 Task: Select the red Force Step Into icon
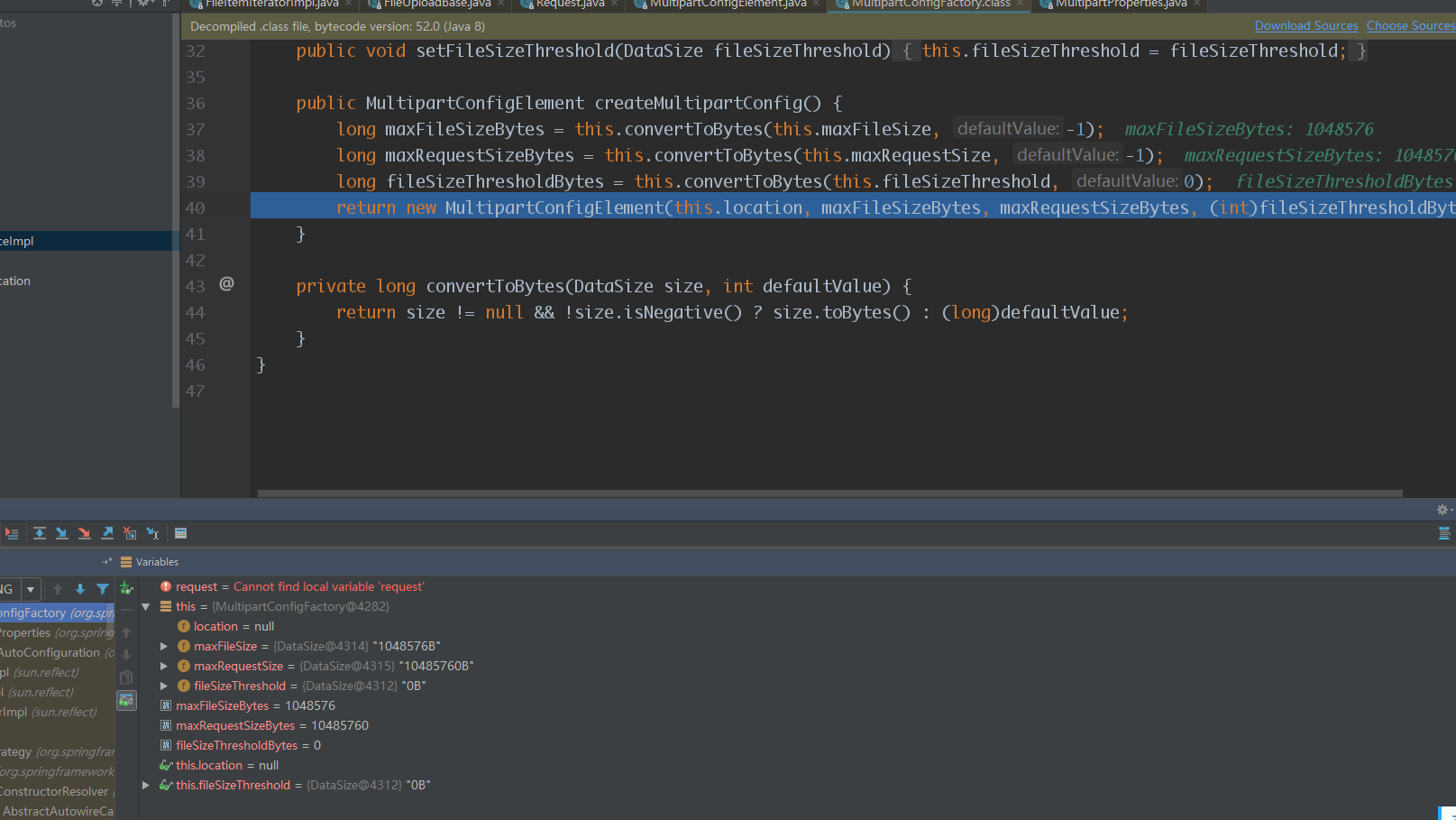click(84, 533)
